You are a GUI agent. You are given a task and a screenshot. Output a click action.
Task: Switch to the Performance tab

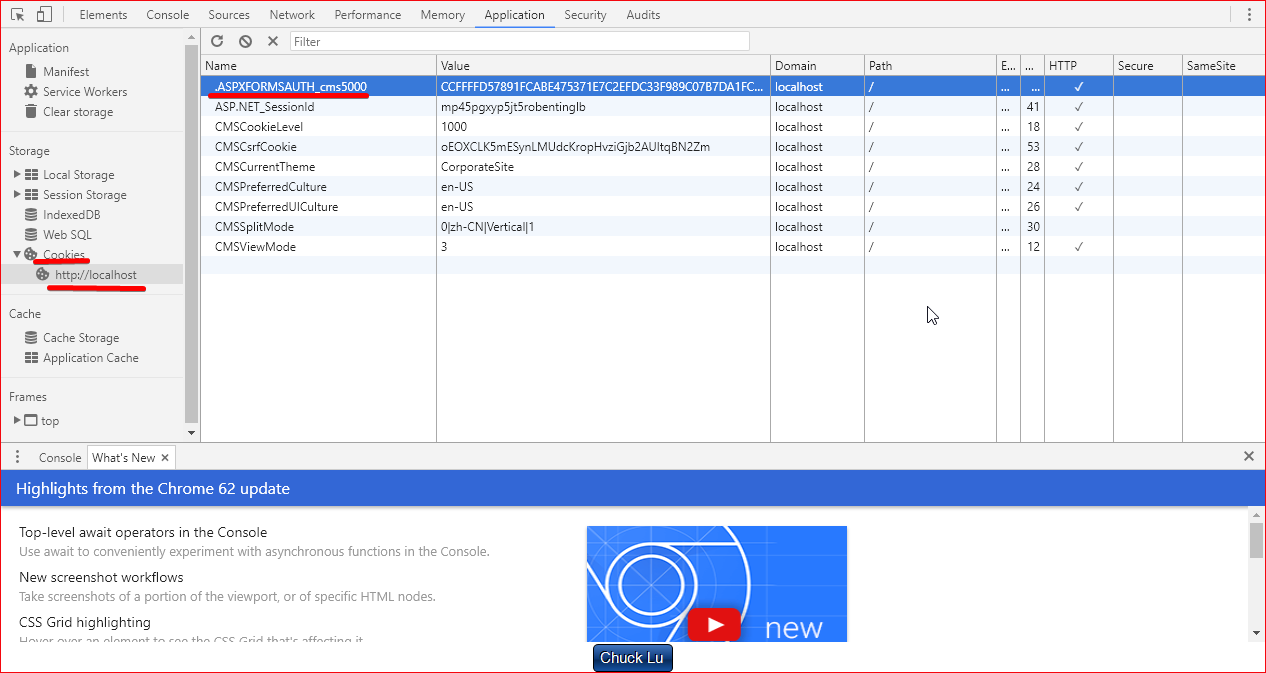(x=368, y=15)
